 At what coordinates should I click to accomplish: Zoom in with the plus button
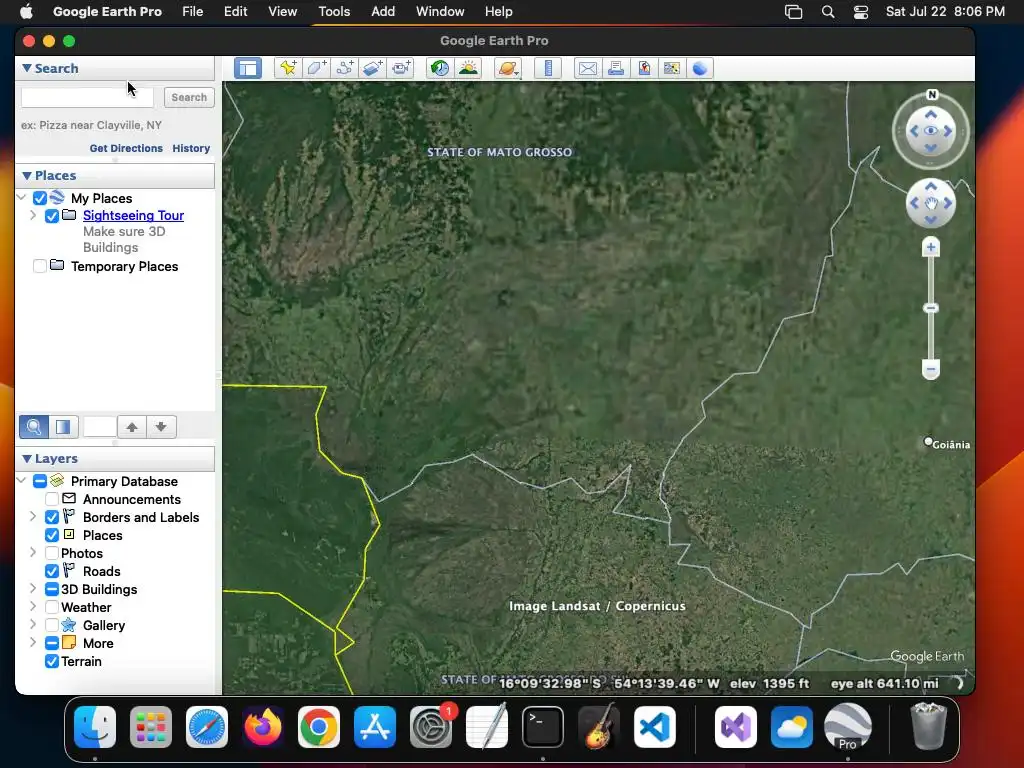pos(931,248)
